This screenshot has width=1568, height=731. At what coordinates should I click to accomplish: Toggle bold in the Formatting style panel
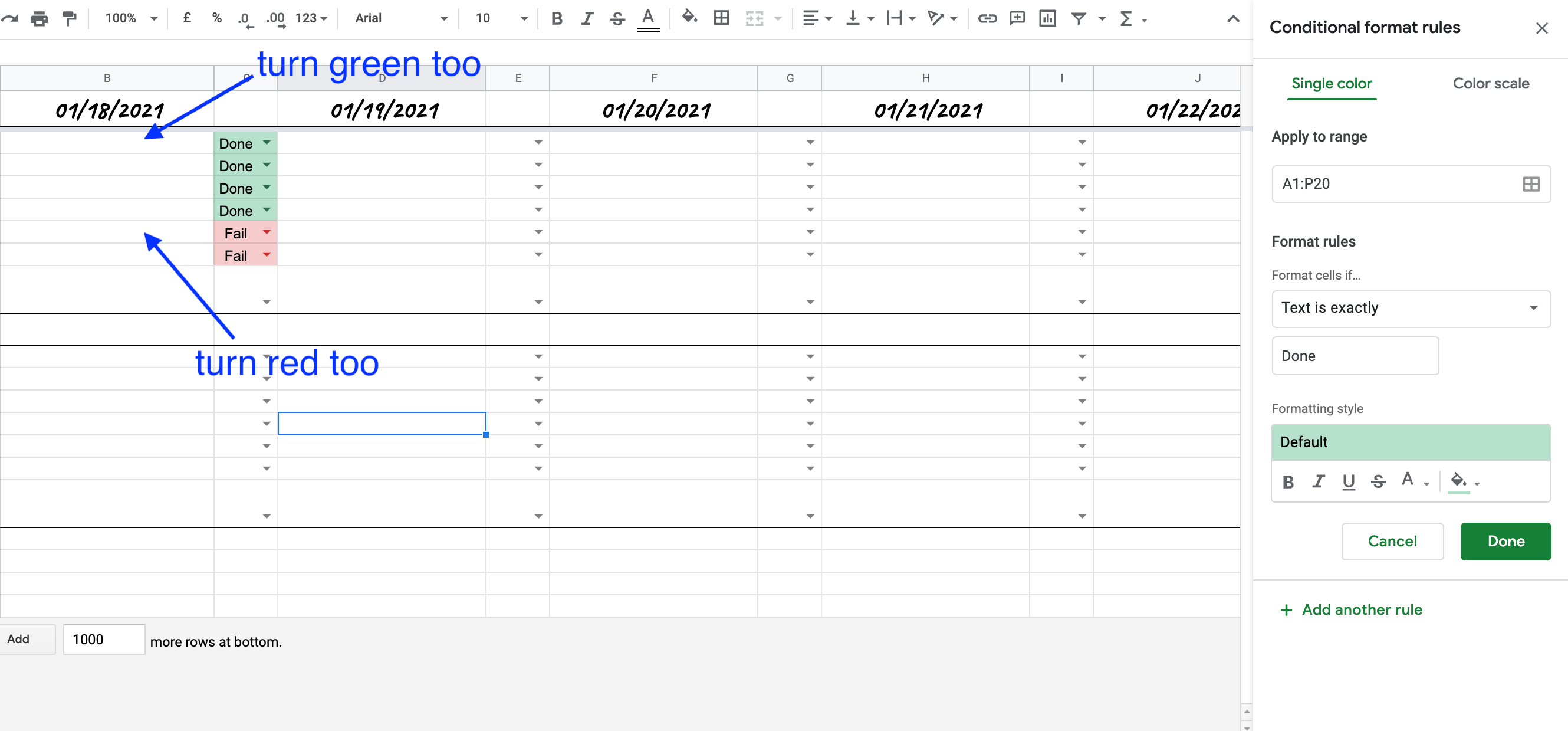point(1288,482)
